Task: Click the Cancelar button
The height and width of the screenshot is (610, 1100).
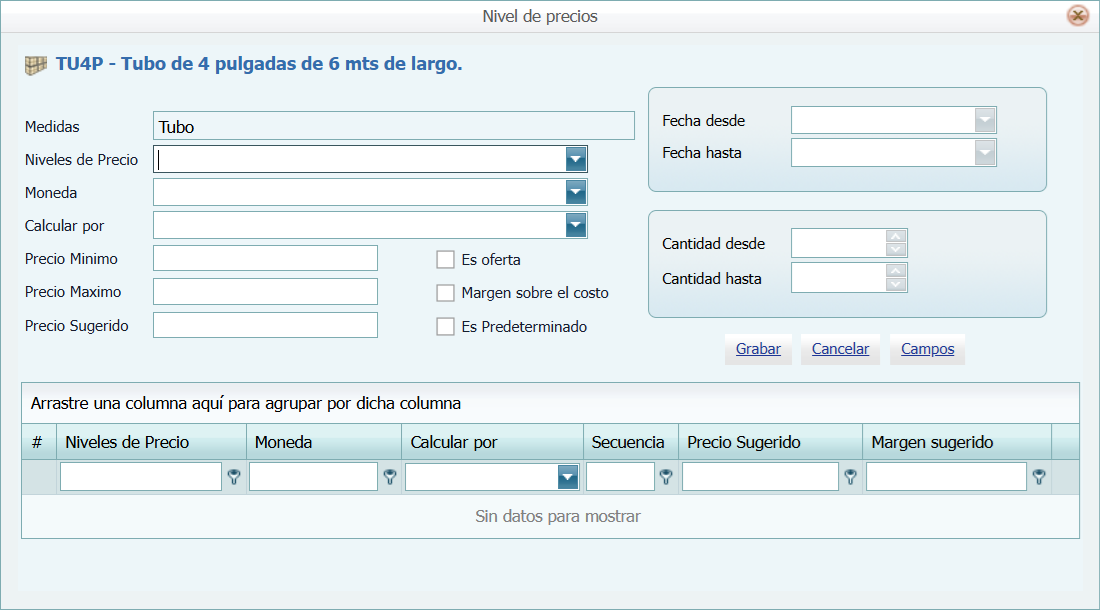Action: coord(840,348)
